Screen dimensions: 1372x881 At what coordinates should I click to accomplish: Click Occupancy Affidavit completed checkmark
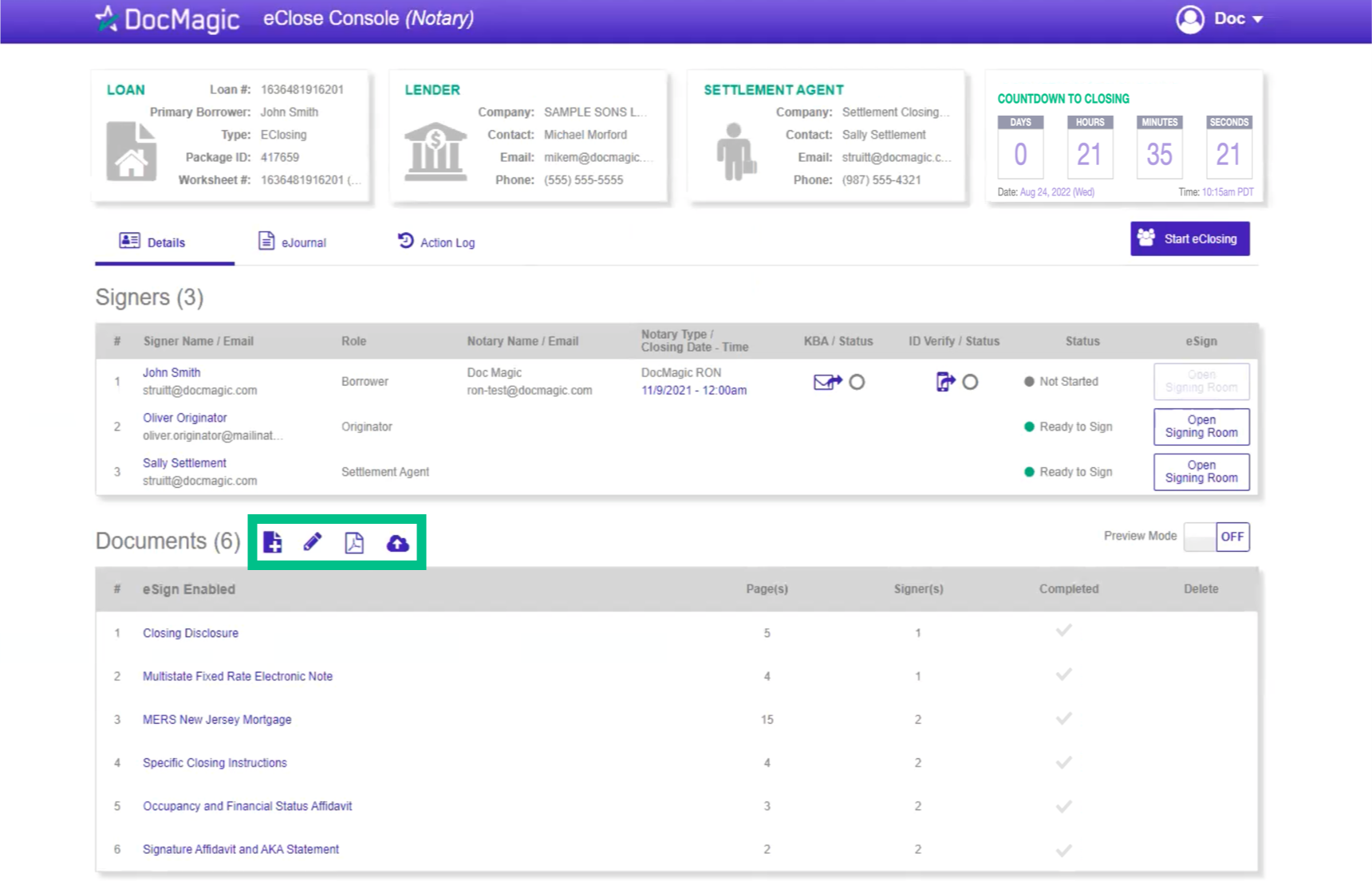point(1063,806)
